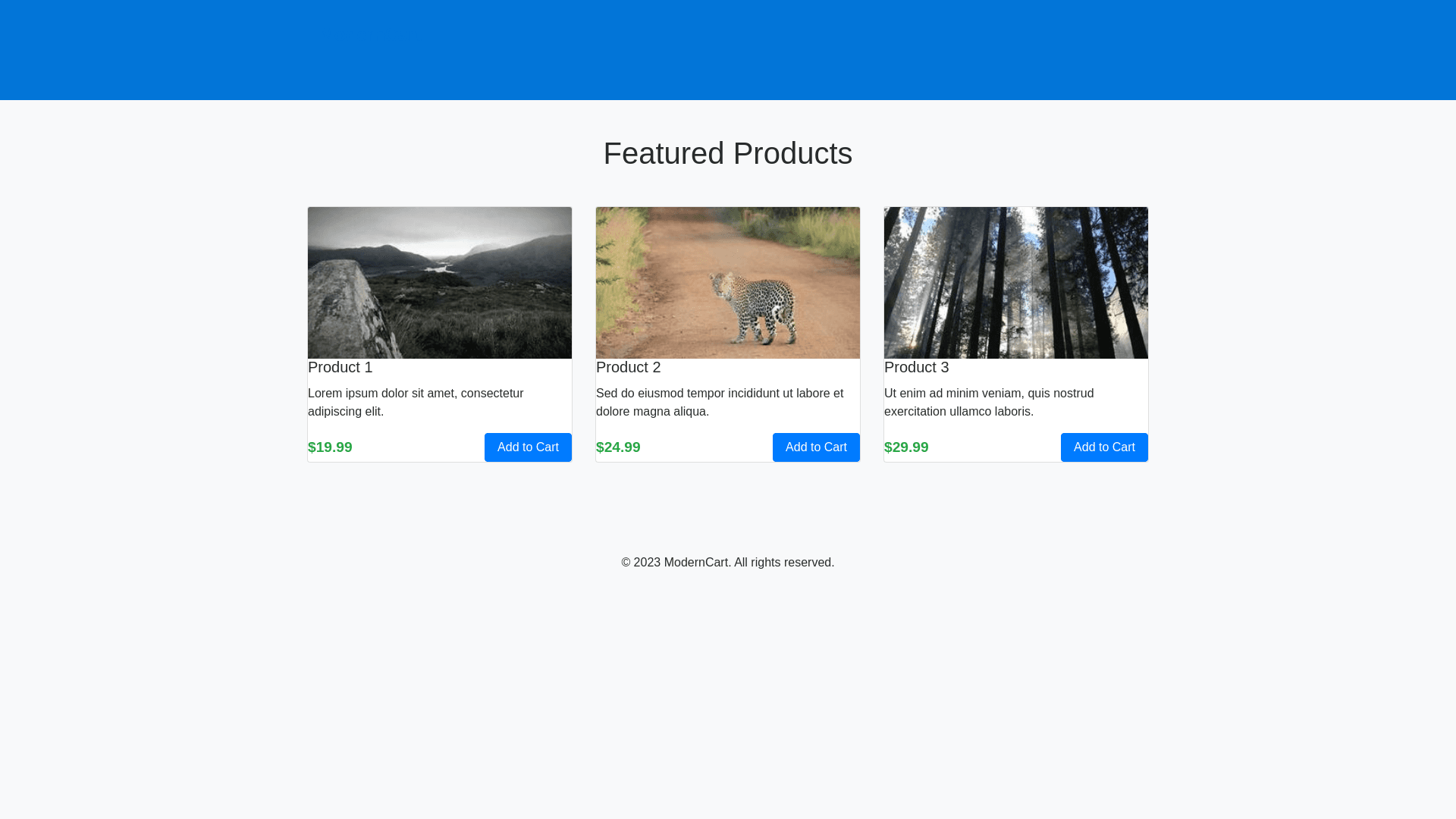This screenshot has height=819, width=1456.
Task: Select the Product 2 title
Action: (x=628, y=367)
